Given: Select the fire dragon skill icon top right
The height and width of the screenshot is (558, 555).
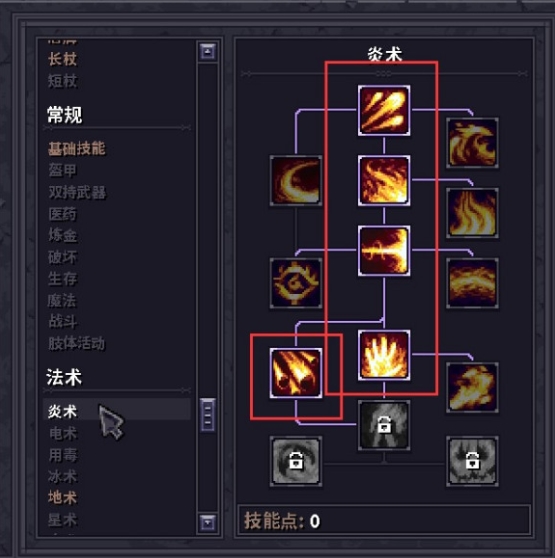Looking at the screenshot, I should click(472, 143).
